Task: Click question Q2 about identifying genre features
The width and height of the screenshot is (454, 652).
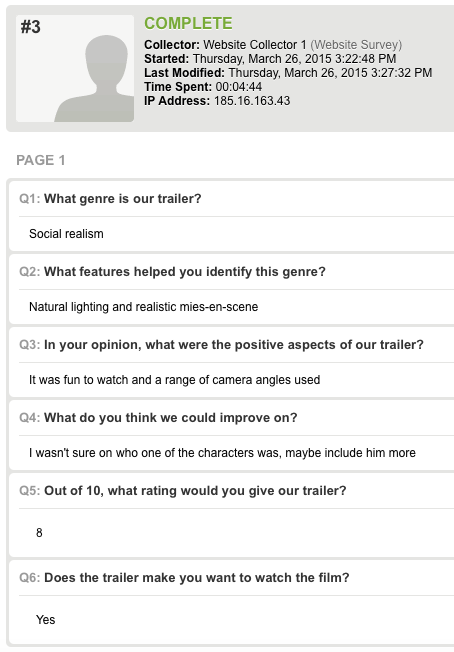Action: (x=173, y=272)
